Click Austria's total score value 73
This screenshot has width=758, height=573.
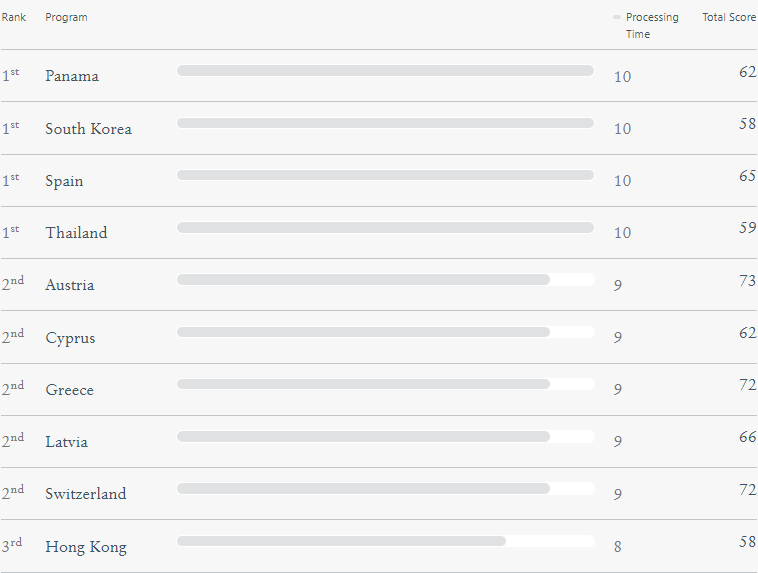pyautogui.click(x=747, y=280)
